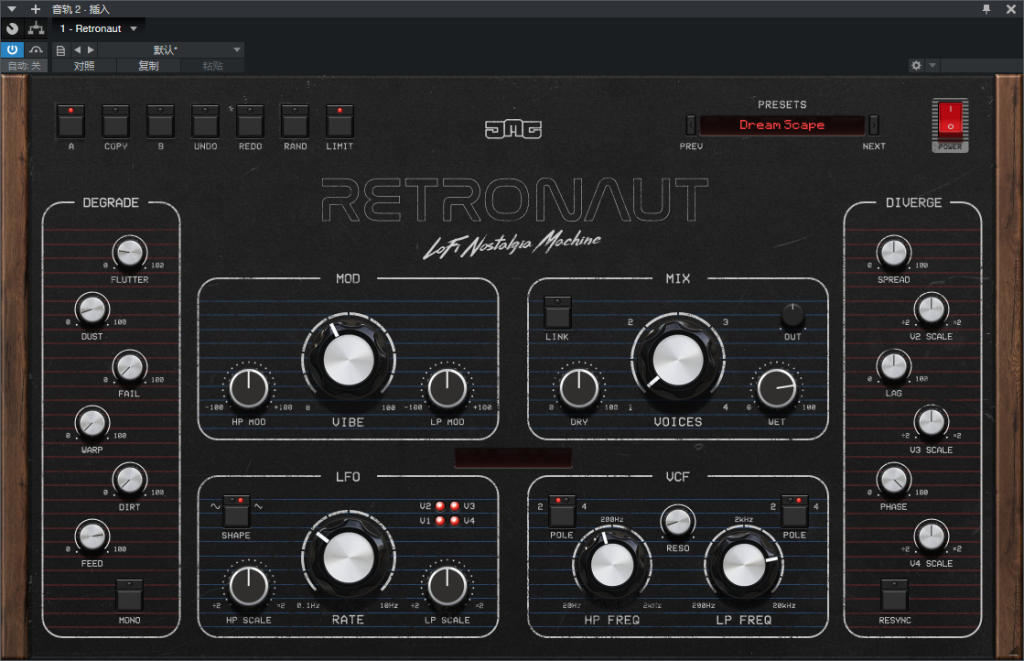The width and height of the screenshot is (1024, 661).
Task: Click the LFO RATE knob
Action: (349, 558)
